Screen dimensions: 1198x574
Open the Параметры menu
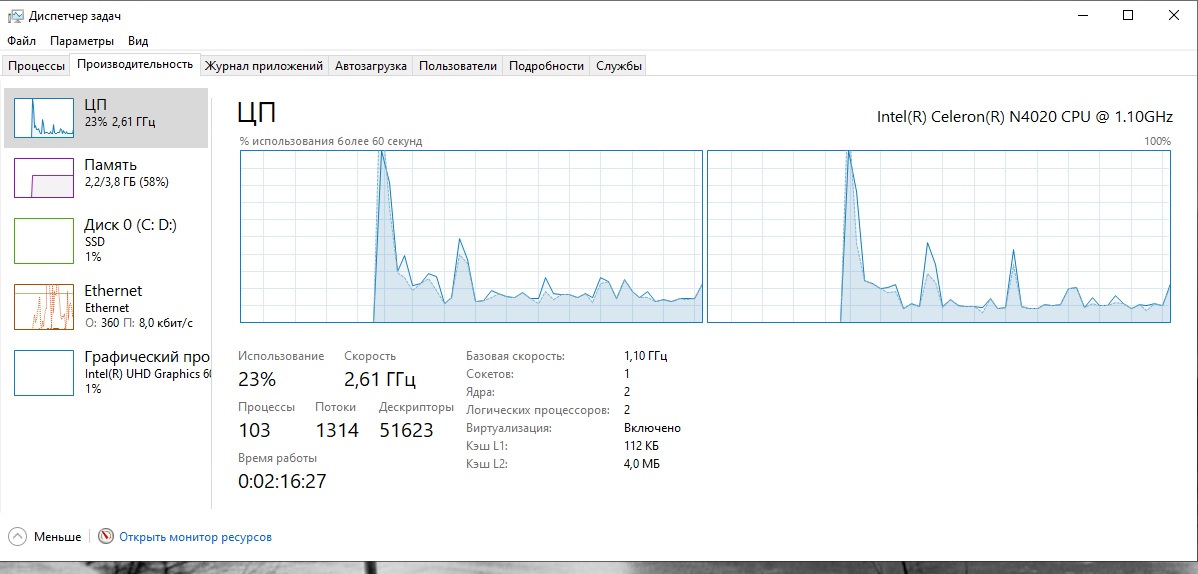[82, 41]
